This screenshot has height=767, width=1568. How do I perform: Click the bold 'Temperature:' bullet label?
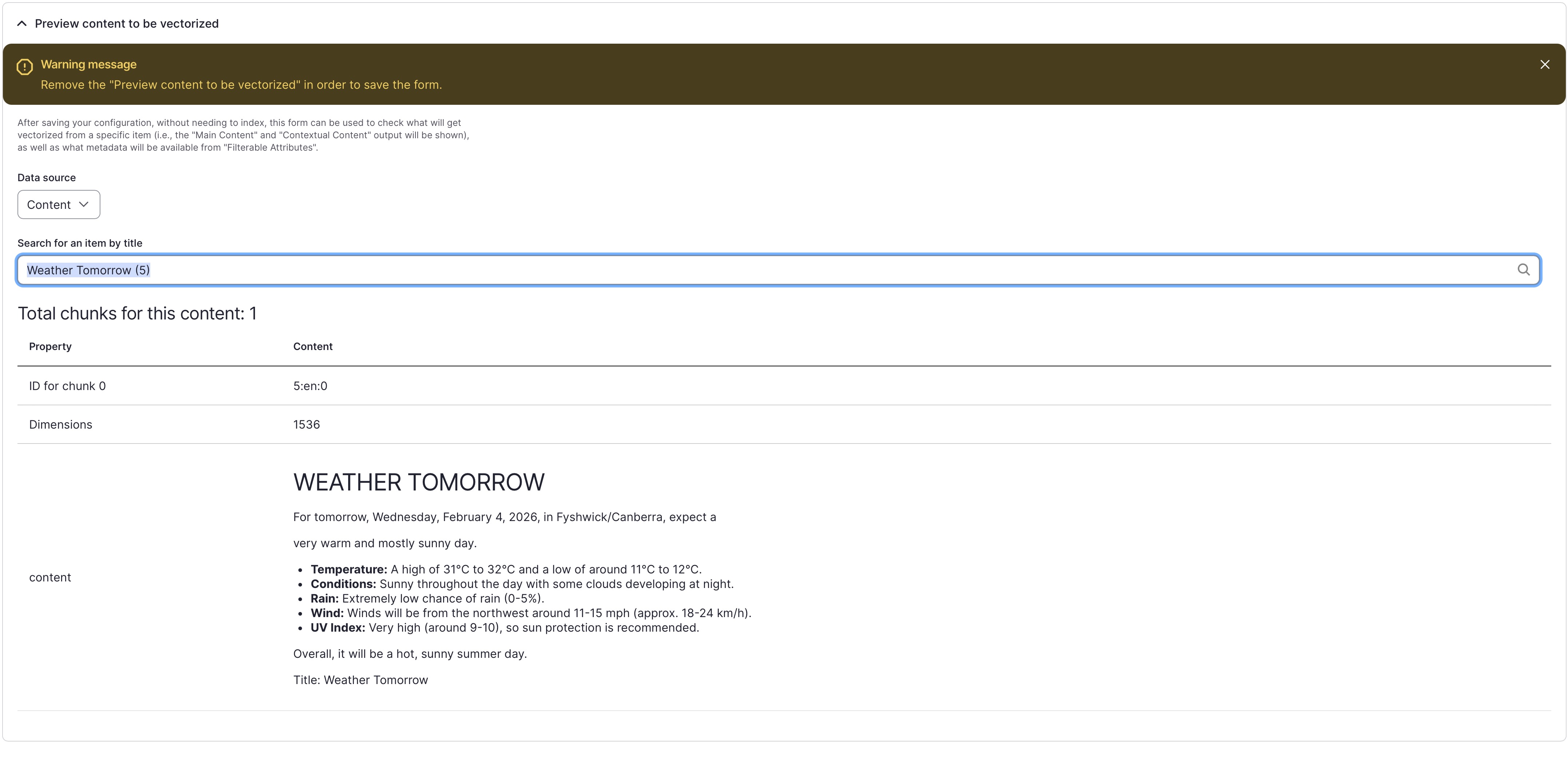(348, 569)
